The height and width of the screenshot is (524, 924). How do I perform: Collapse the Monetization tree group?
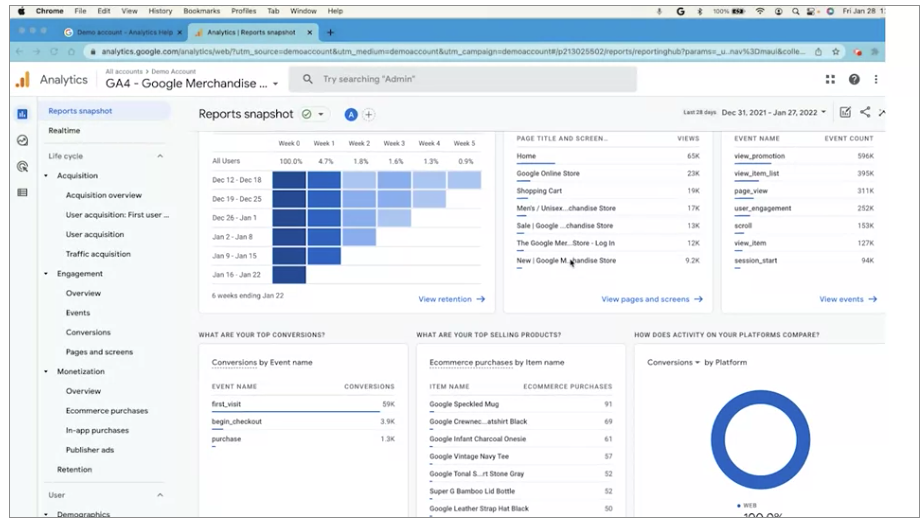point(46,371)
